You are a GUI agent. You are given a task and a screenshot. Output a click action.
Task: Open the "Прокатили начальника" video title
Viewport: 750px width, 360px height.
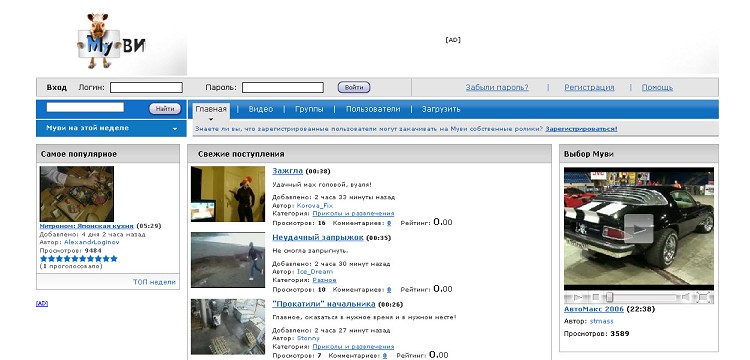coord(324,304)
